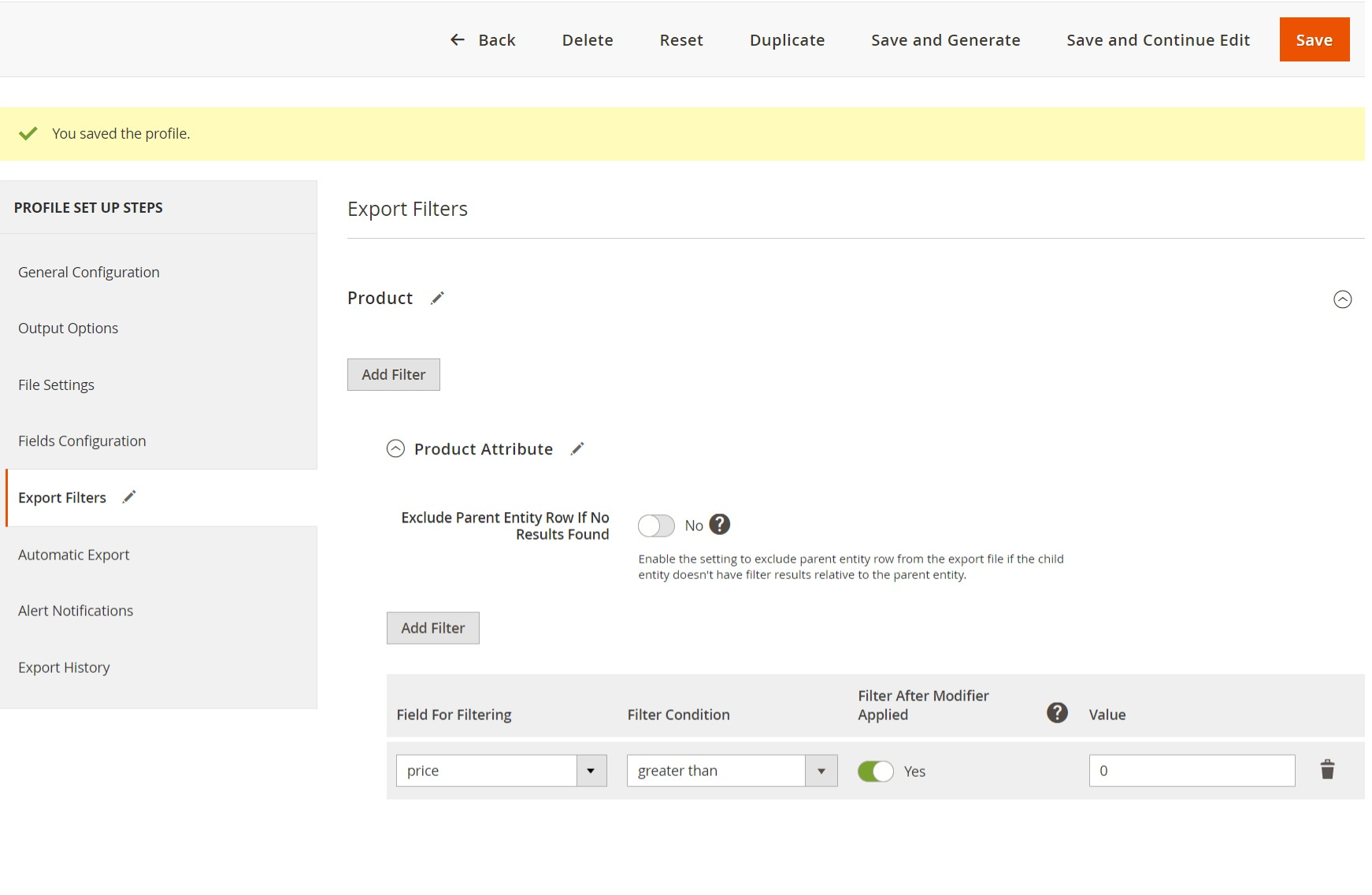The height and width of the screenshot is (895, 1372).
Task: Click the green checkmark in saved message
Action: [x=28, y=133]
